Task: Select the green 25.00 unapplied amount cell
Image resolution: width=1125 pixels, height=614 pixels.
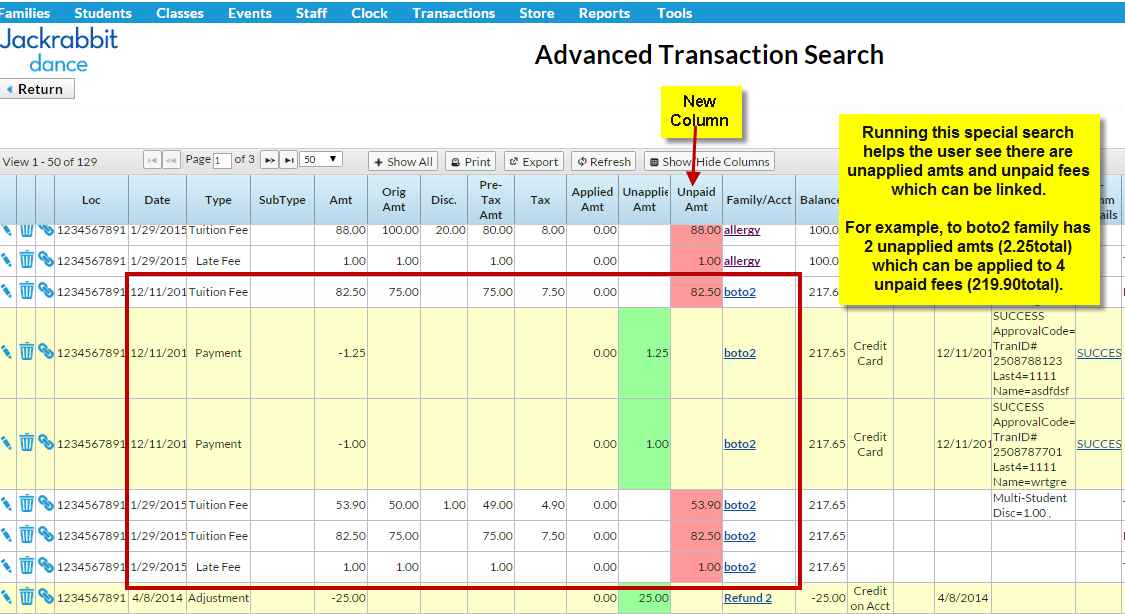Action: 644,598
